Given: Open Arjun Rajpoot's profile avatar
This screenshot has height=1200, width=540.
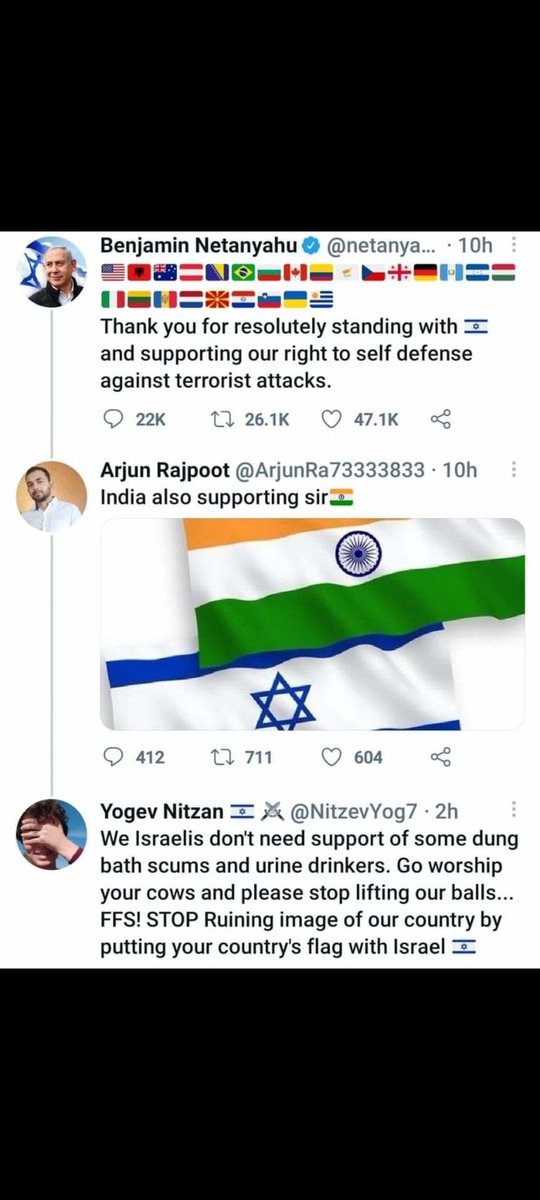Looking at the screenshot, I should 51,496.
